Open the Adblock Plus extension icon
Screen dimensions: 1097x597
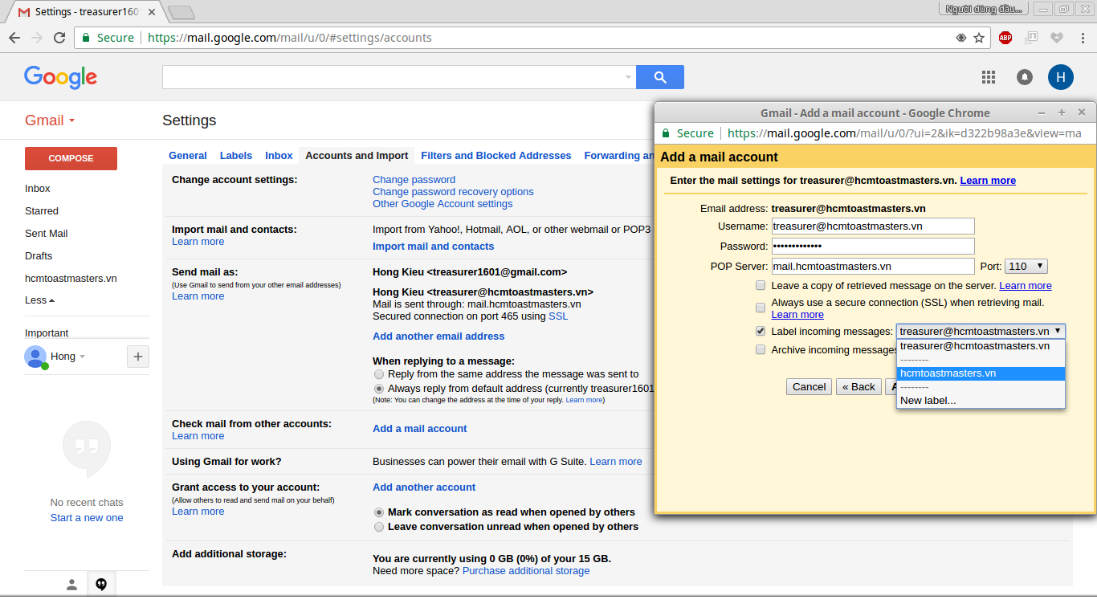(x=1005, y=38)
